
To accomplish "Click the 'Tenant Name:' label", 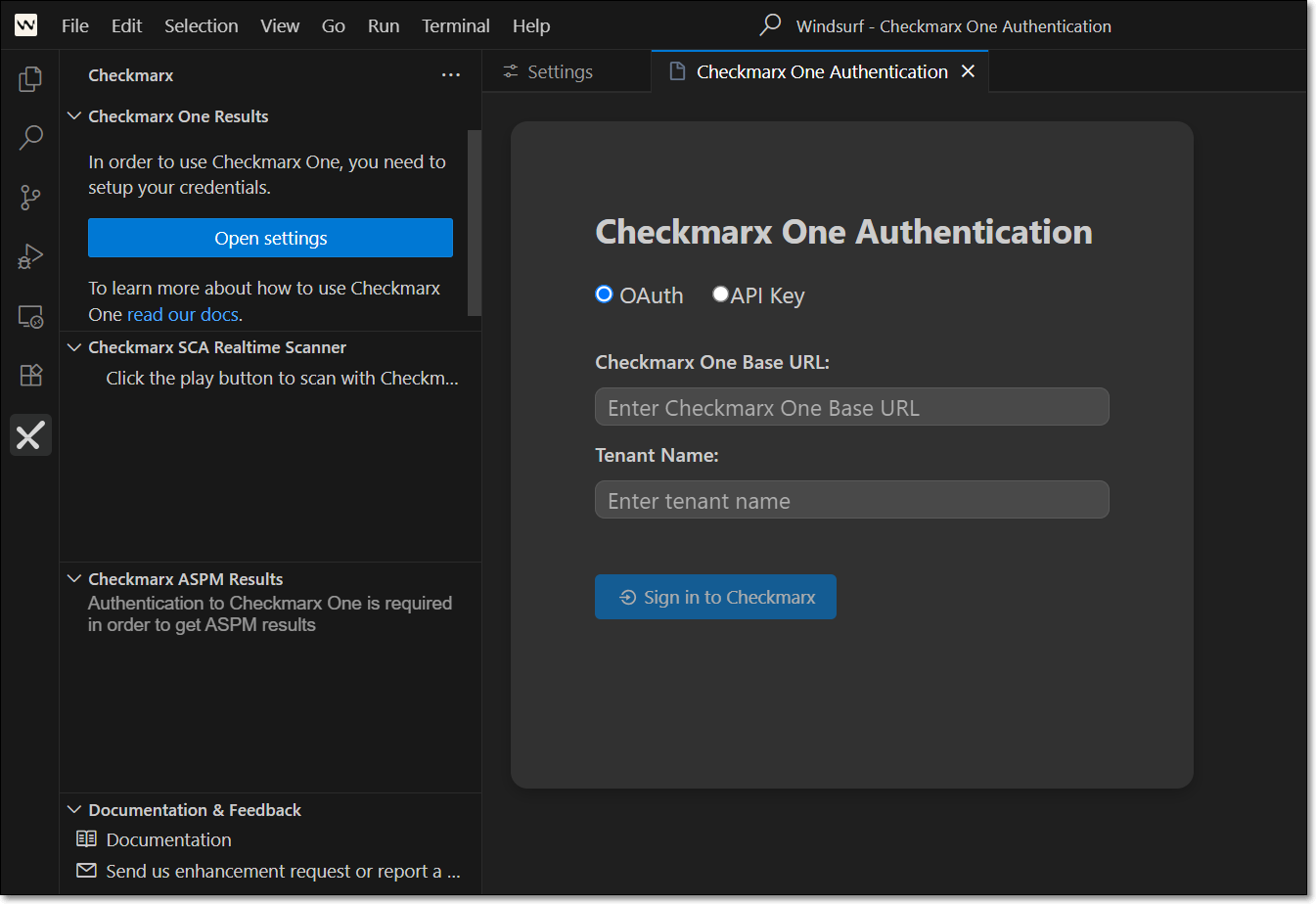I will coord(657,455).
